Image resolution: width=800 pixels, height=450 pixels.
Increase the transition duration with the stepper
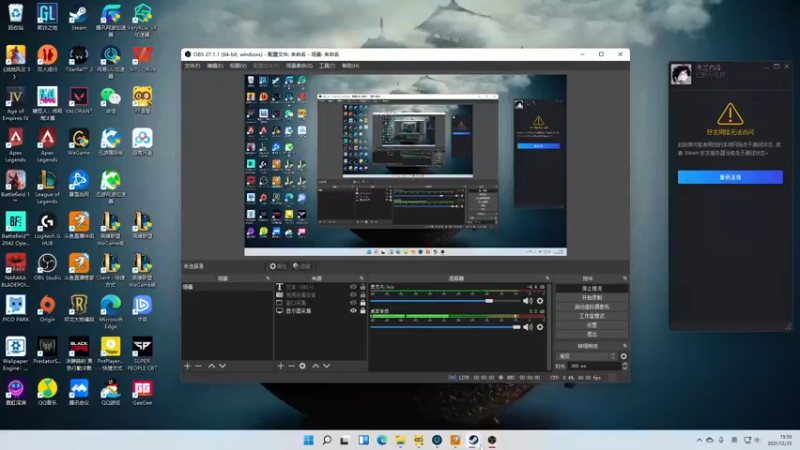pos(624,364)
